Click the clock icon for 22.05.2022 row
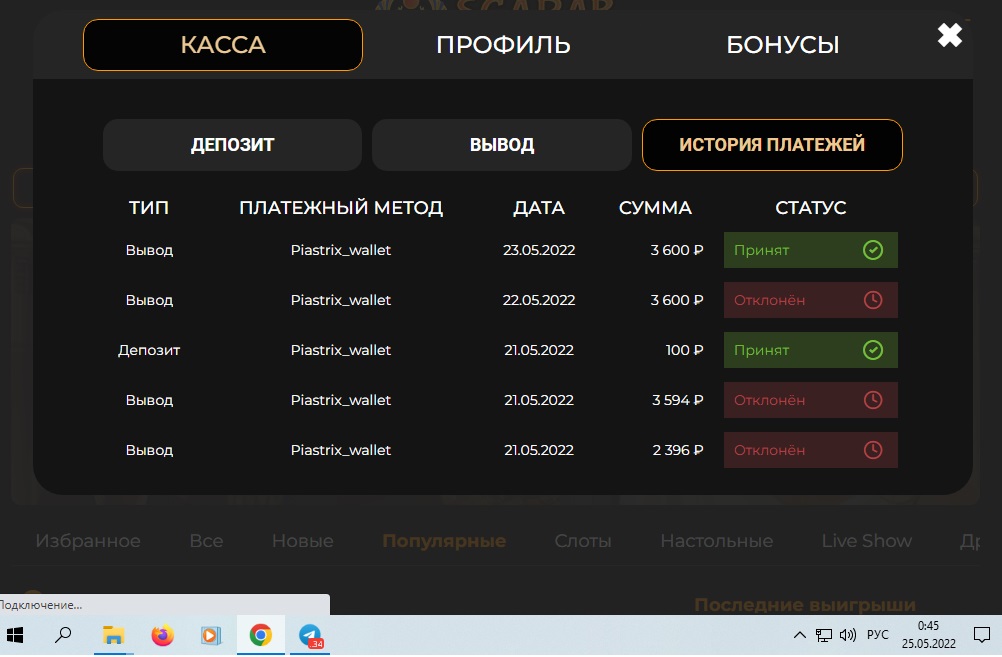The width and height of the screenshot is (1002, 657). [x=873, y=300]
